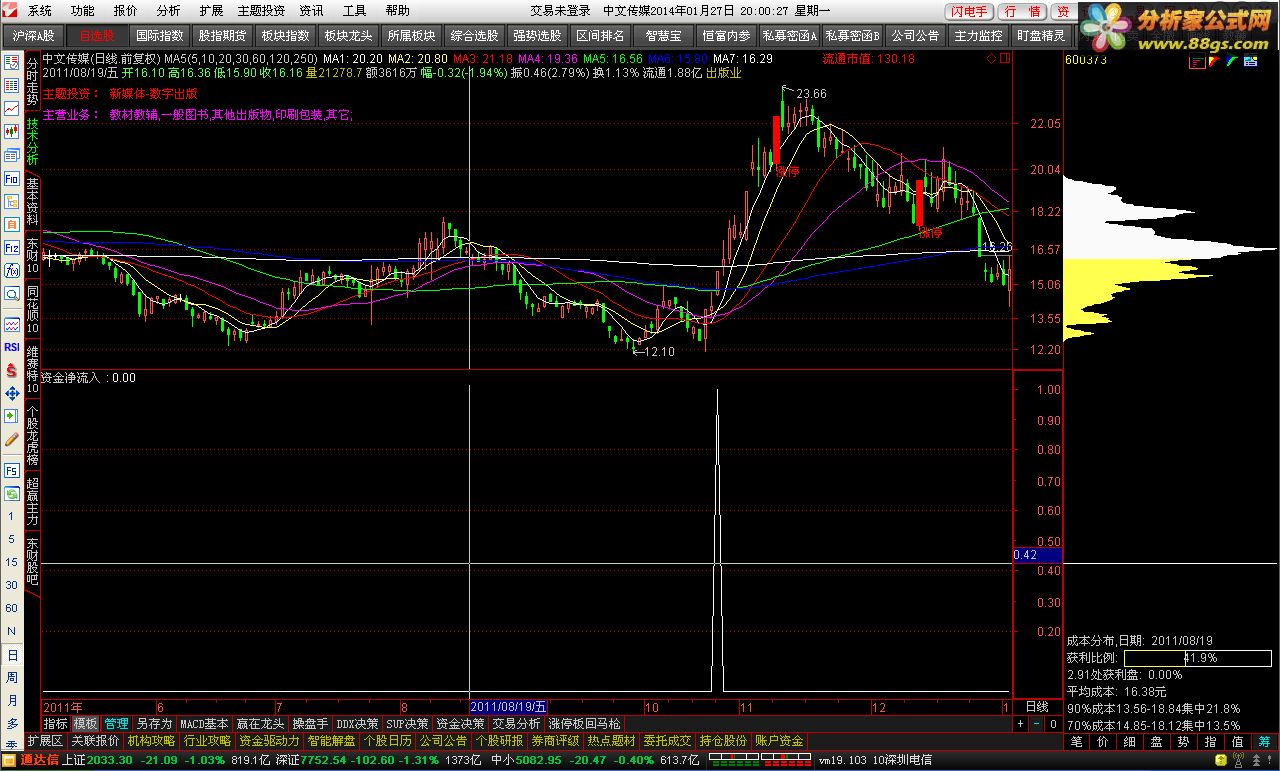Click the F12 sidebar icon
Image resolution: width=1280 pixels, height=771 pixels.
(x=11, y=247)
